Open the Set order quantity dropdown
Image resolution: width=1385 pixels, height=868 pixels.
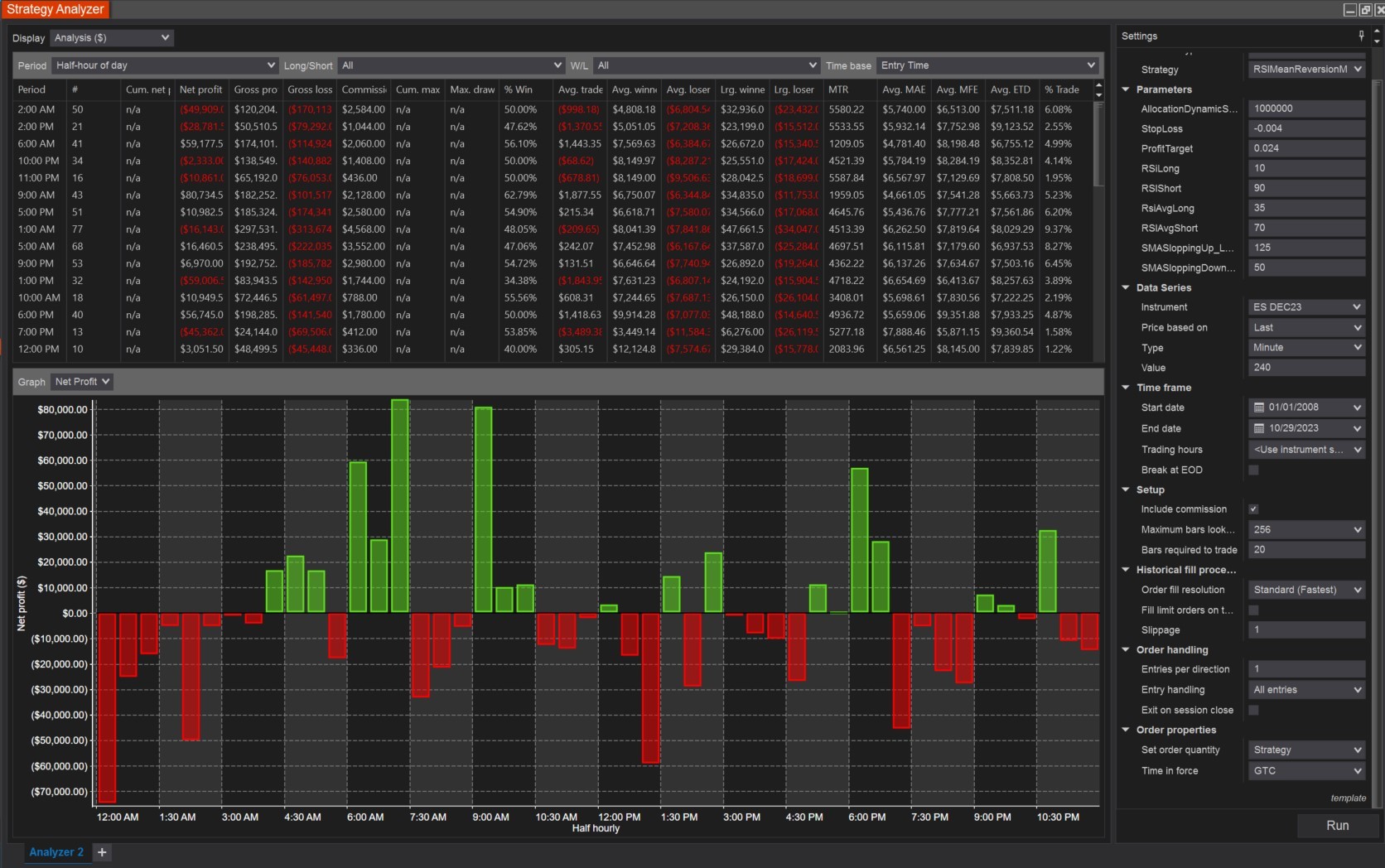pyautogui.click(x=1306, y=750)
